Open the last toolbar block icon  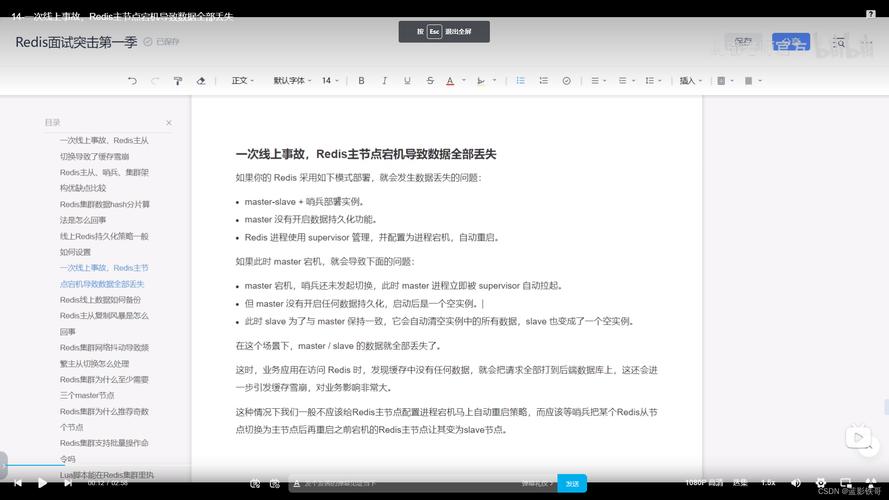(753, 80)
